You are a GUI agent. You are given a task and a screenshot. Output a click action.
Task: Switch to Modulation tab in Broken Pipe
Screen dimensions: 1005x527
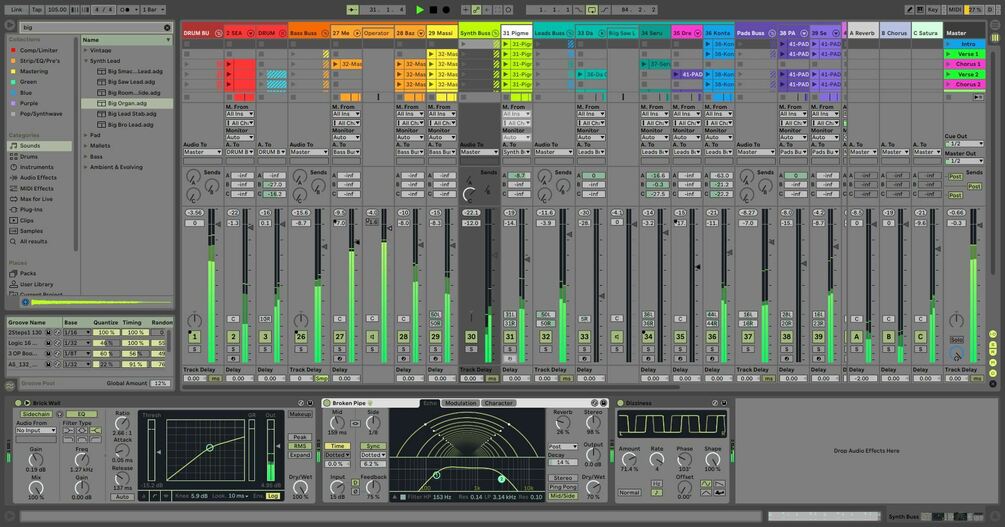tap(460, 403)
